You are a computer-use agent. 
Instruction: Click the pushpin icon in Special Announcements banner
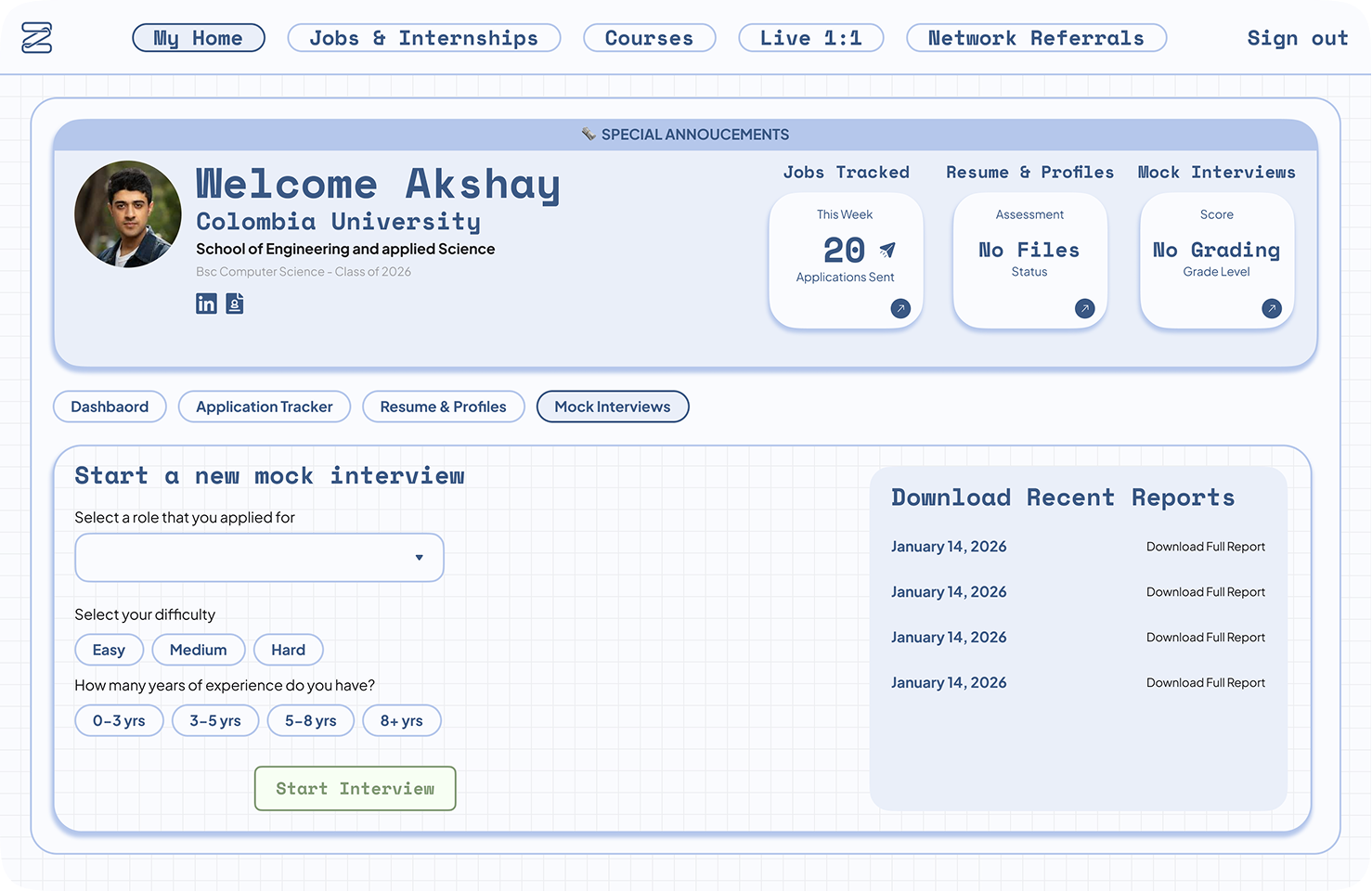click(589, 134)
